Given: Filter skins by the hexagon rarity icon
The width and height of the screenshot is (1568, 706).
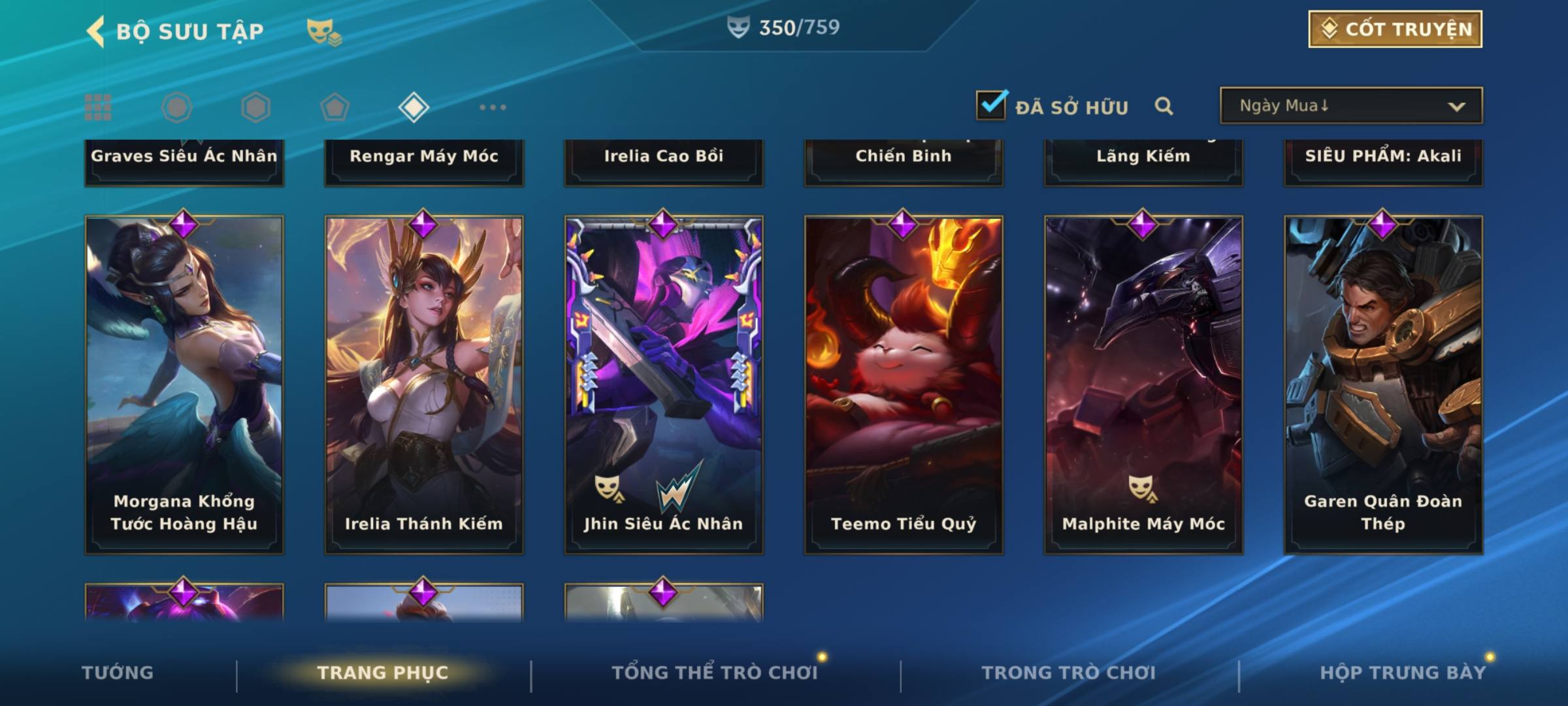Looking at the screenshot, I should pos(255,107).
